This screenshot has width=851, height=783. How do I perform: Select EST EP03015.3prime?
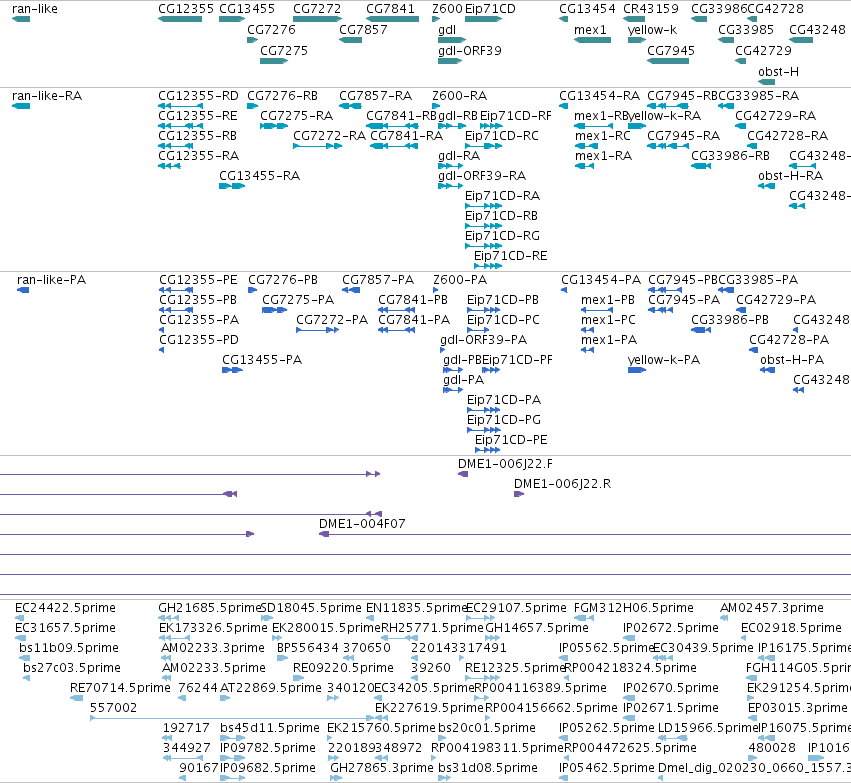752,718
